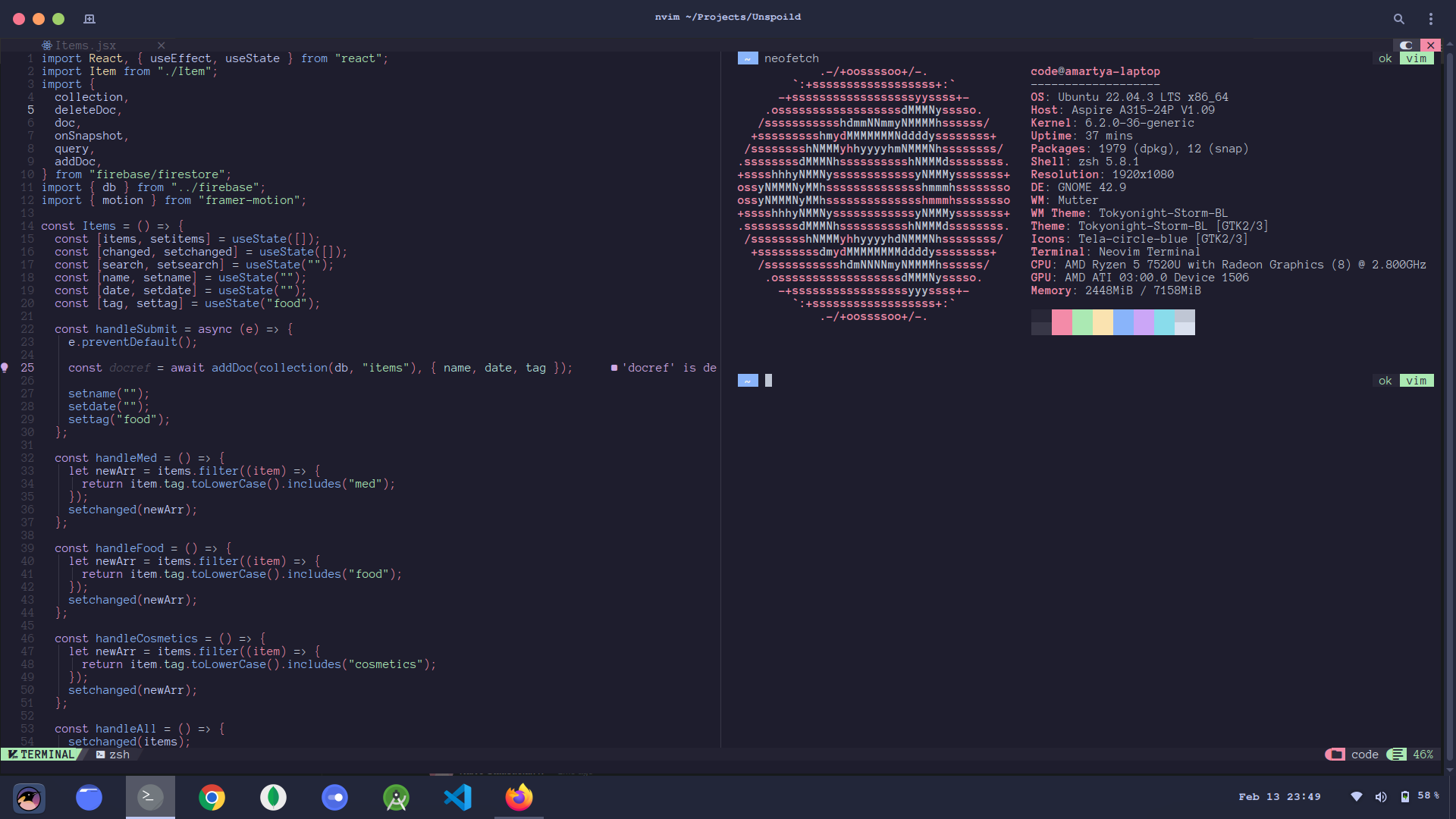
Task: Click the 'code' directory name in the statusline
Action: (x=1364, y=755)
